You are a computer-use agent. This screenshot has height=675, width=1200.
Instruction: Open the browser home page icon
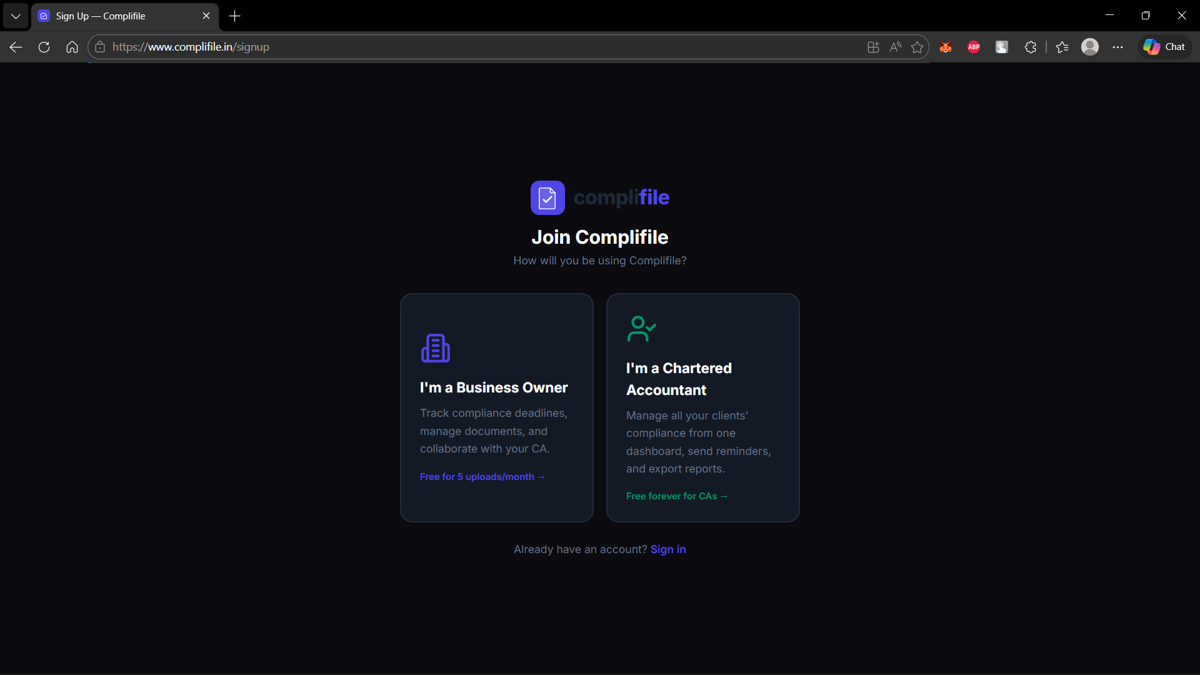[72, 47]
